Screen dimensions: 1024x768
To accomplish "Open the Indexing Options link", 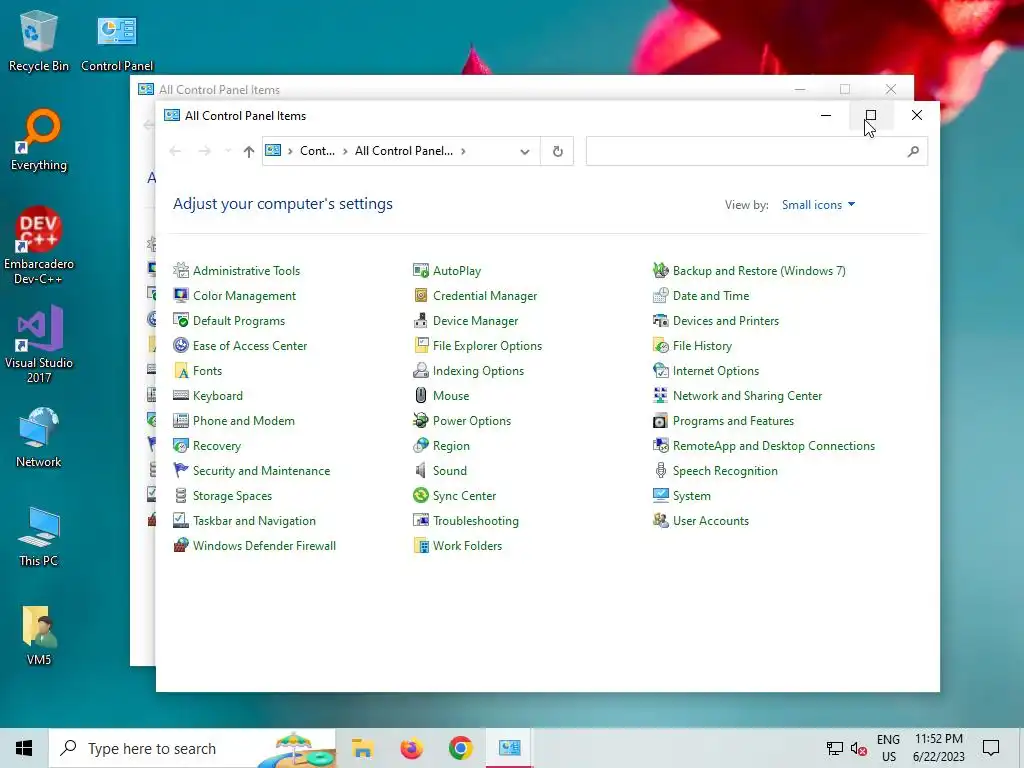I will 478,370.
